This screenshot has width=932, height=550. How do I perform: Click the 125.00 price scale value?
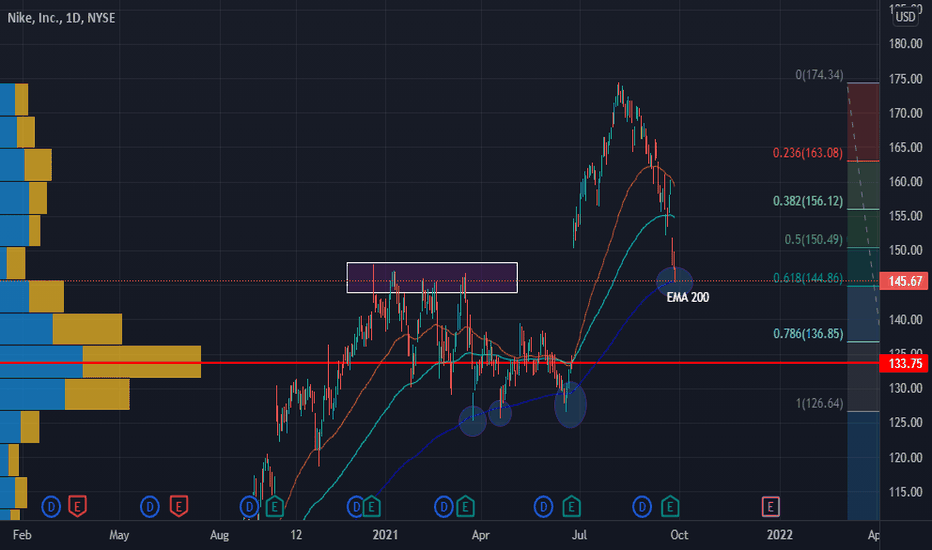[906, 422]
